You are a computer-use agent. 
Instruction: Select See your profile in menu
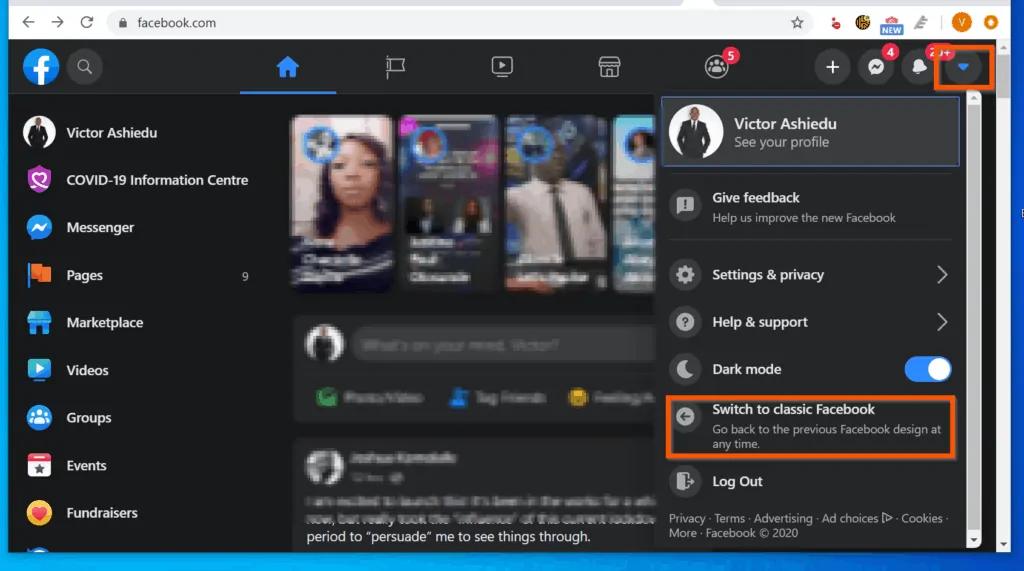[x=810, y=131]
